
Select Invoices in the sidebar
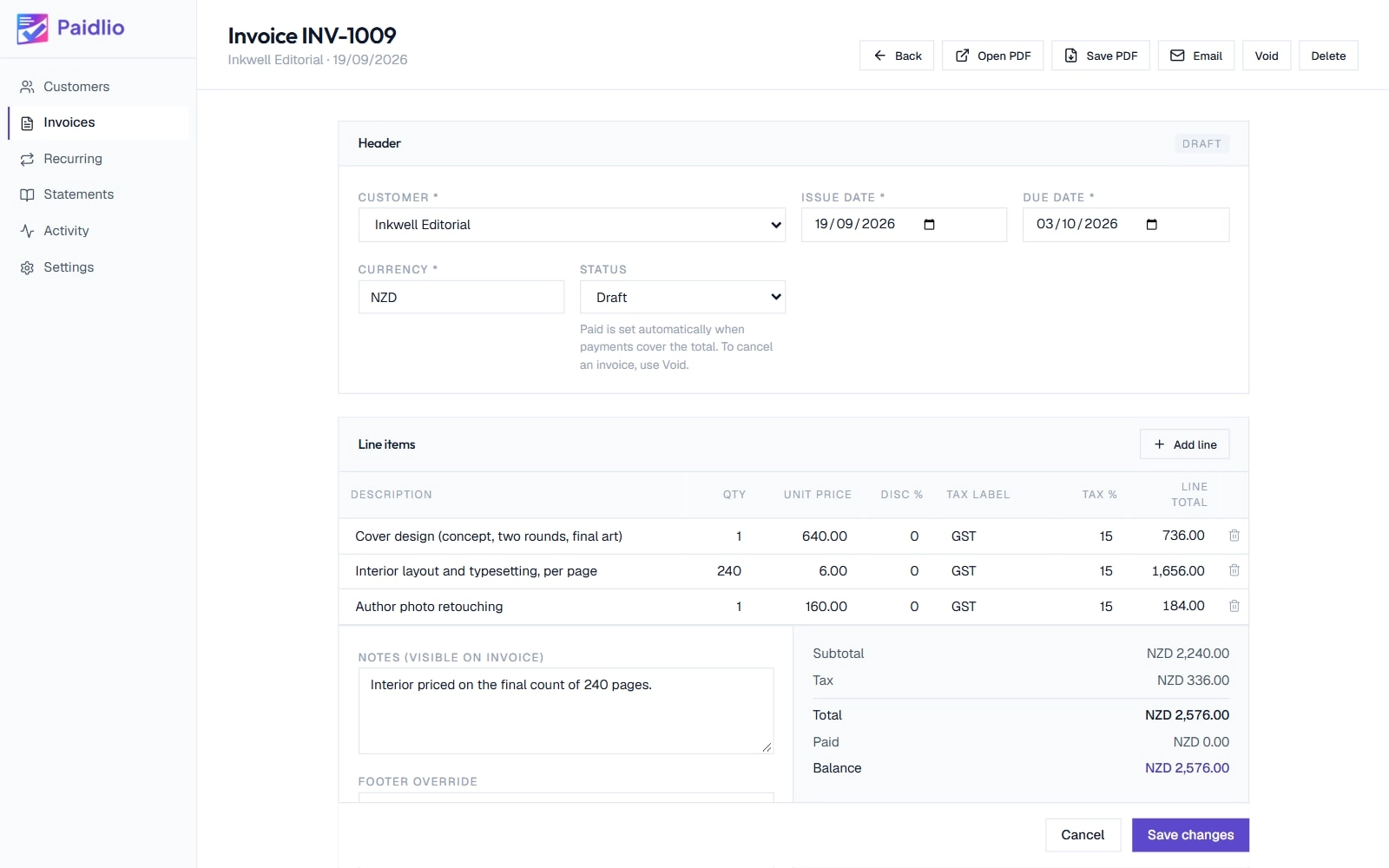(98, 123)
